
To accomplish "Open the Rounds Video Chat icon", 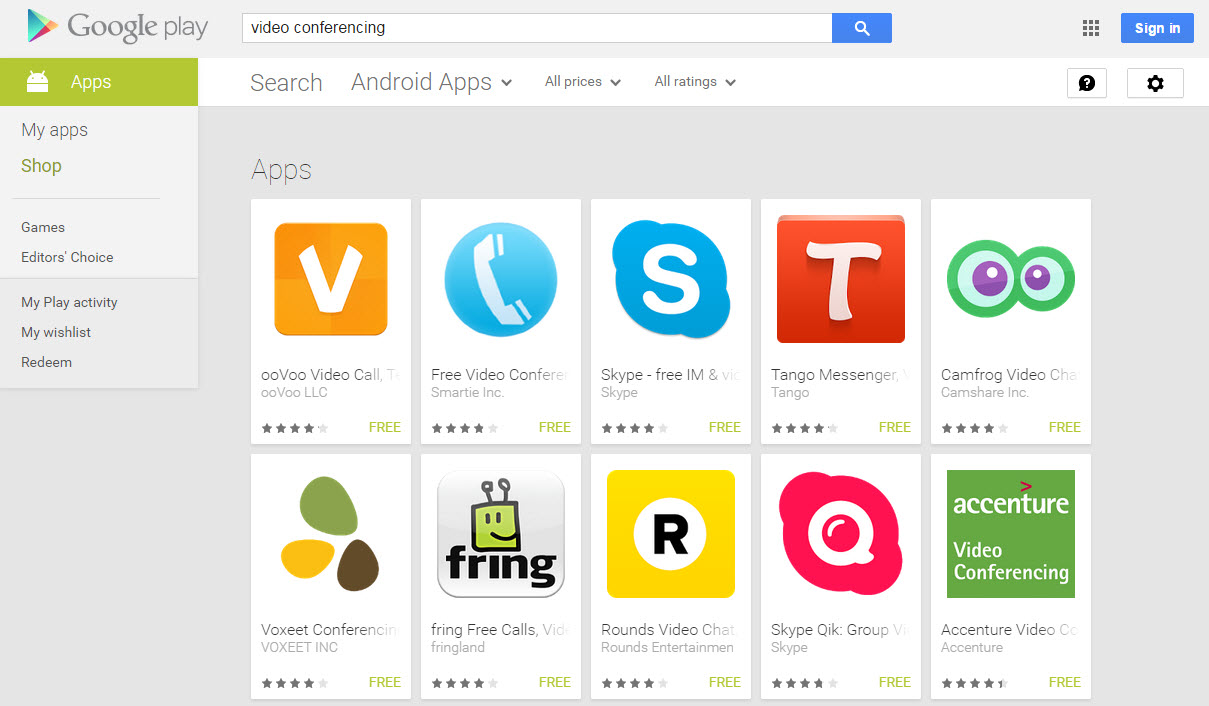I will [x=671, y=534].
